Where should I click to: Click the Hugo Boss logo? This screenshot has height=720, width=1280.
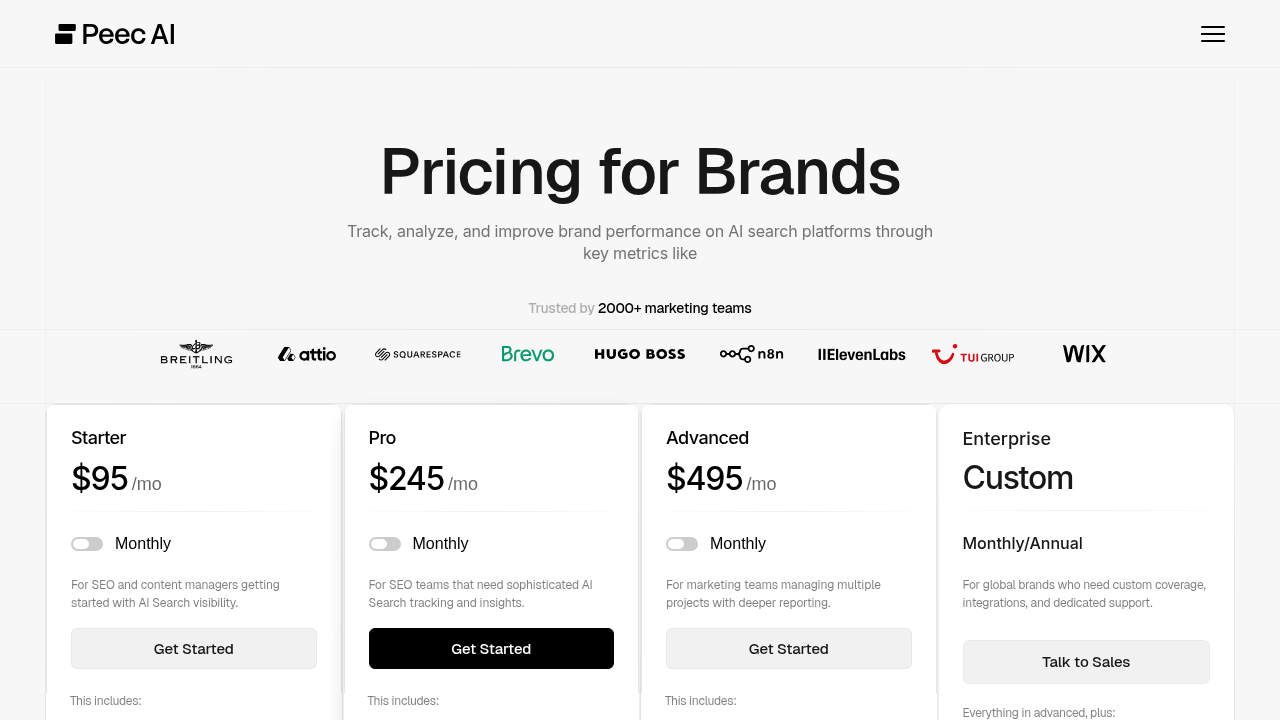coord(640,354)
